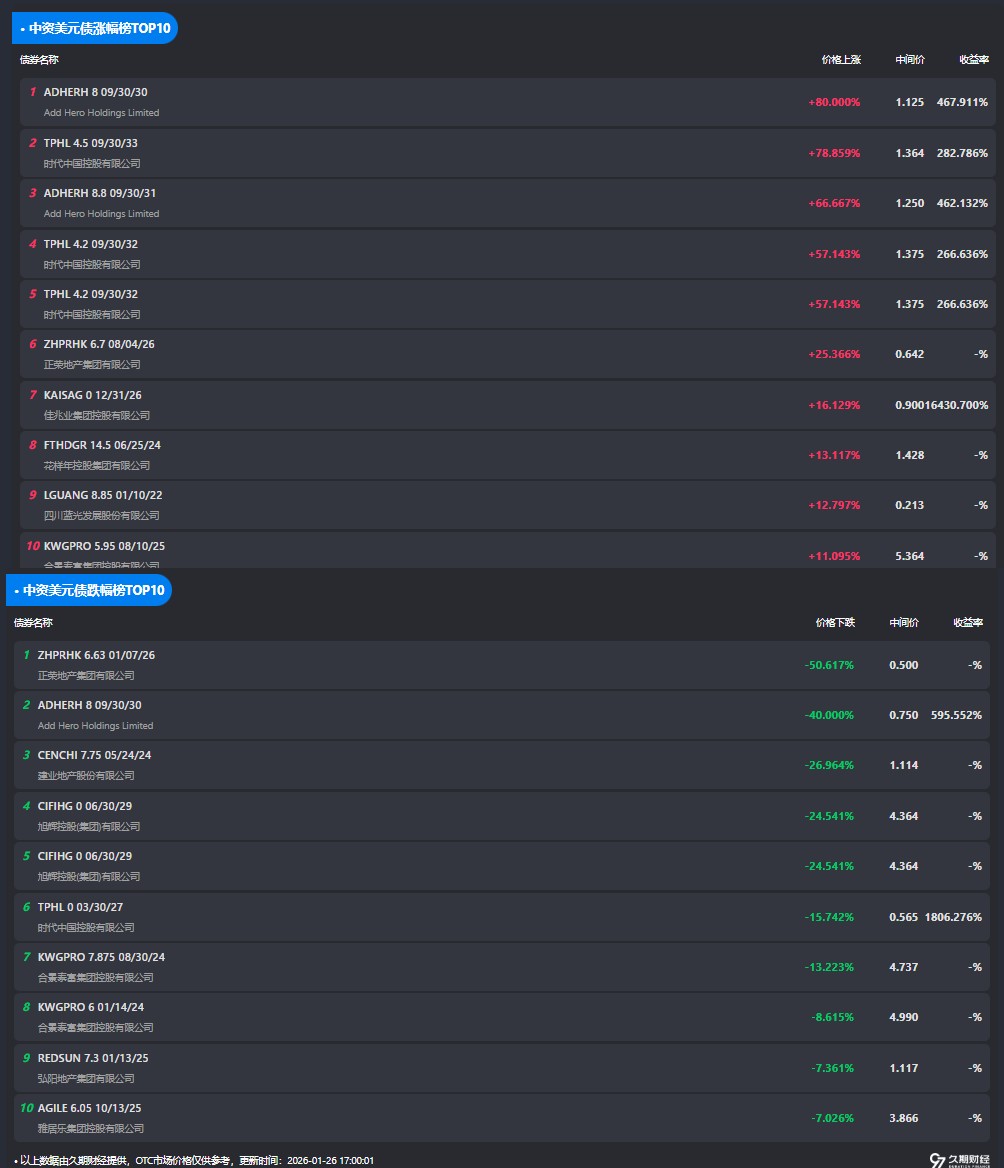Click 债券名称 header in the 涨幅榜 table
The width and height of the screenshot is (1004, 1168).
click(39, 60)
